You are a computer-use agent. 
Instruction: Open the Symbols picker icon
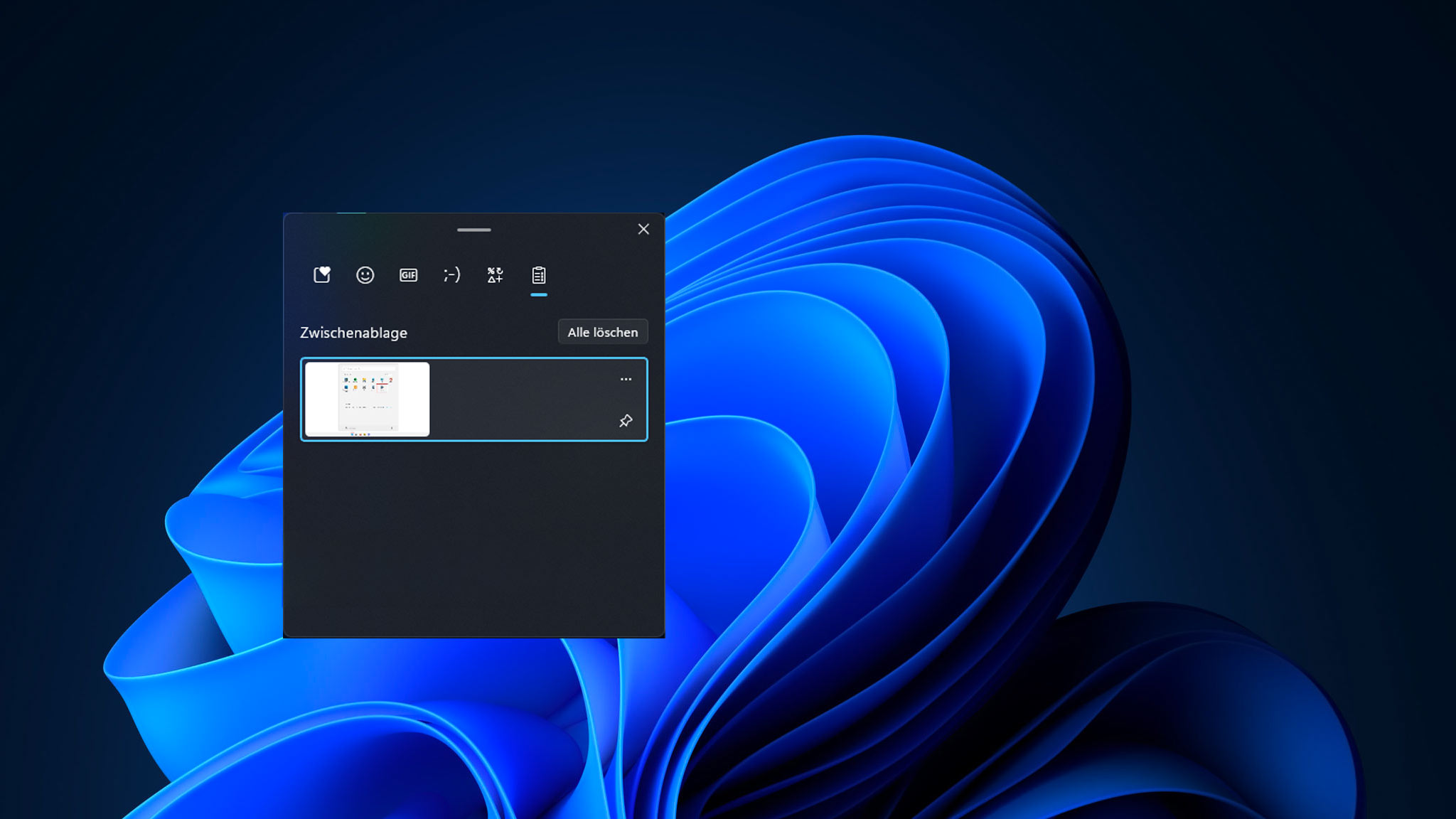[x=494, y=275]
